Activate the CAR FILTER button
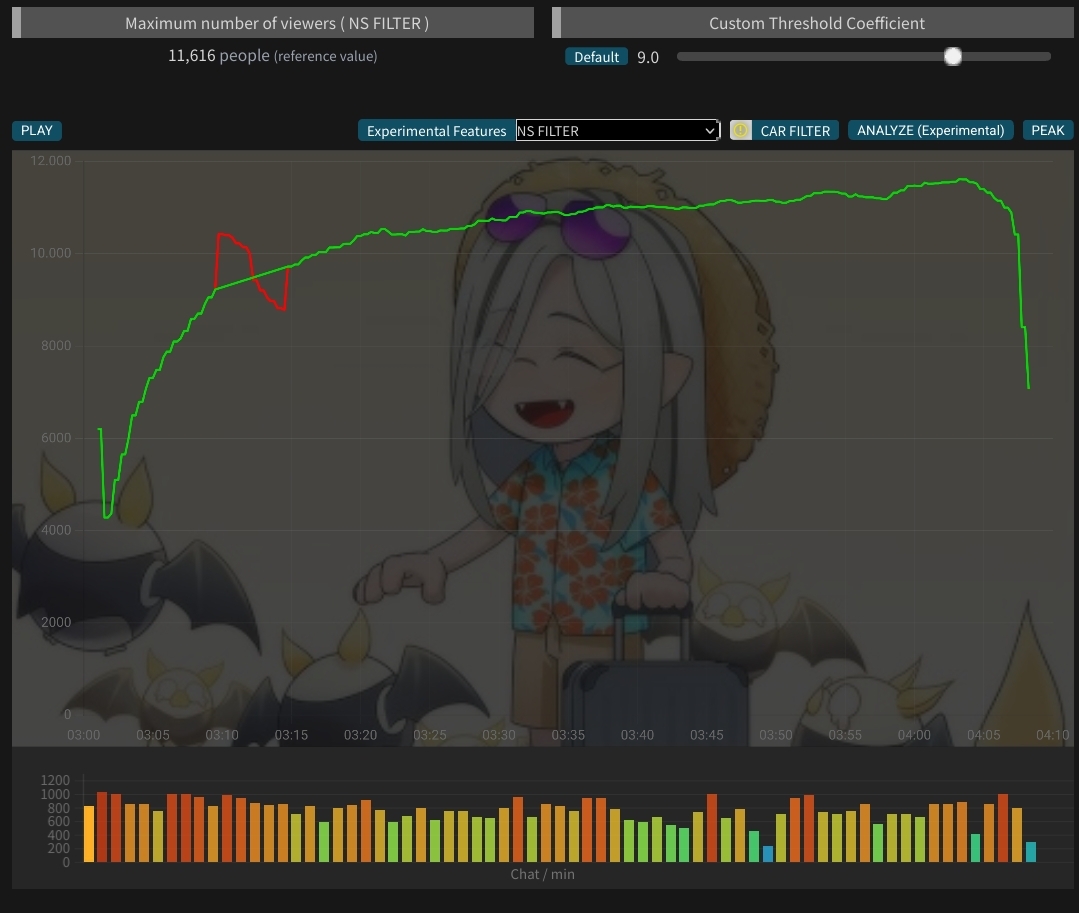The image size is (1079, 913). [x=795, y=131]
